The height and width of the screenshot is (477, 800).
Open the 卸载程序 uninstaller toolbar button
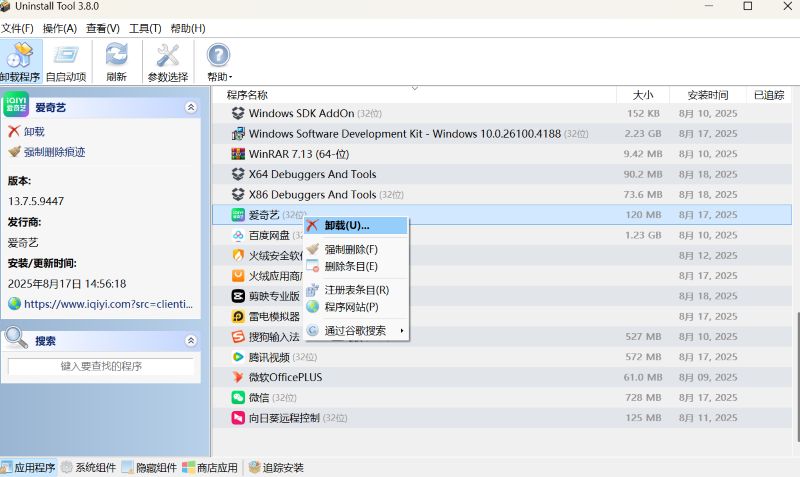pos(20,62)
